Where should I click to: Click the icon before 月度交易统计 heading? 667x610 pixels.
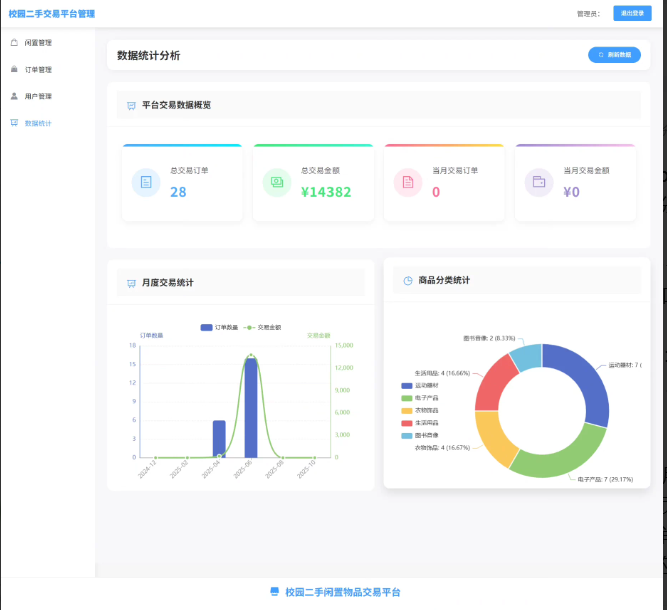(131, 283)
